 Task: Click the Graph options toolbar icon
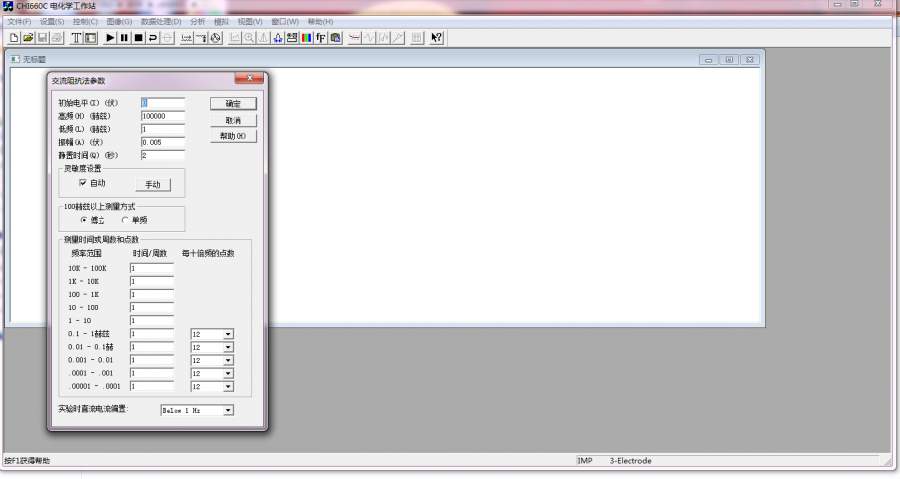pos(292,38)
